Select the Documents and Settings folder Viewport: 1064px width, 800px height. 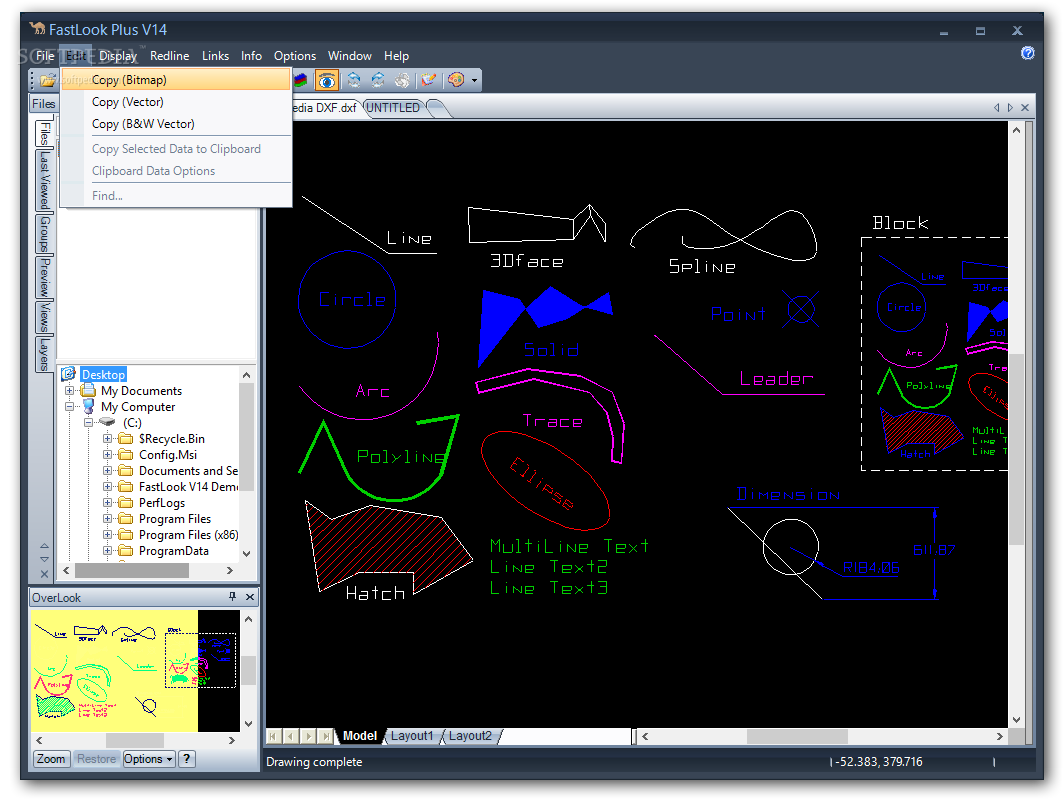click(188, 471)
